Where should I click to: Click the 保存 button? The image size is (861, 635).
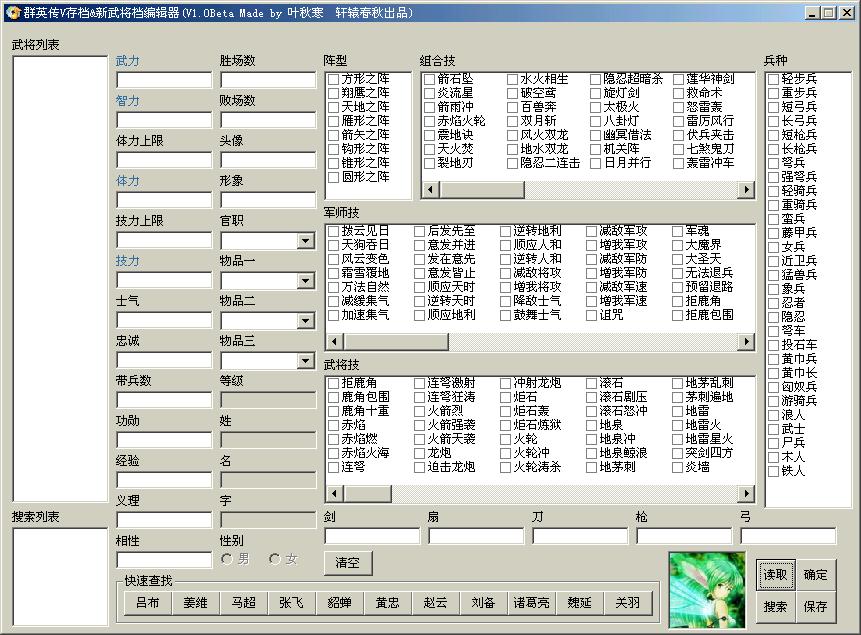[815, 606]
